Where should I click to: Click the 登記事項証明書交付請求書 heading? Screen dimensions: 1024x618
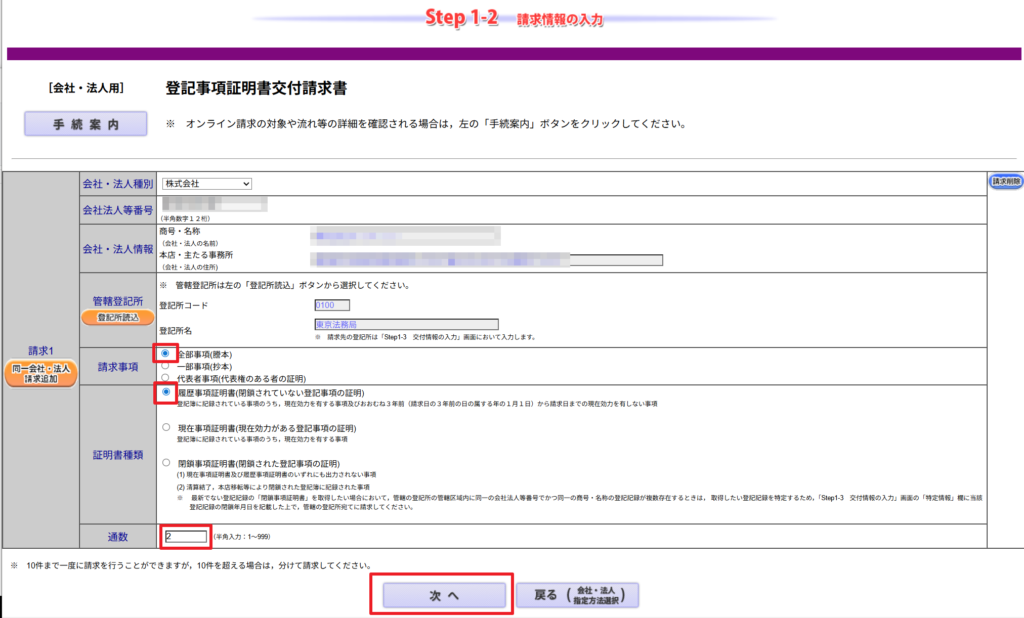click(256, 88)
